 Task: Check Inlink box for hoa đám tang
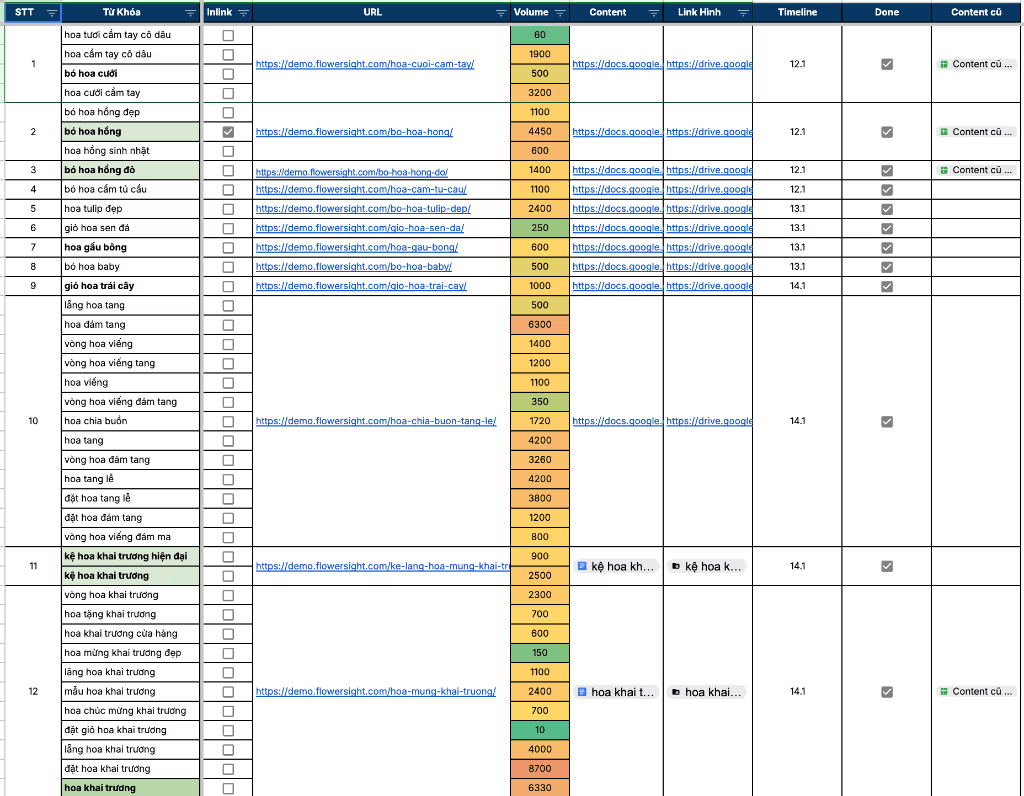(x=228, y=325)
